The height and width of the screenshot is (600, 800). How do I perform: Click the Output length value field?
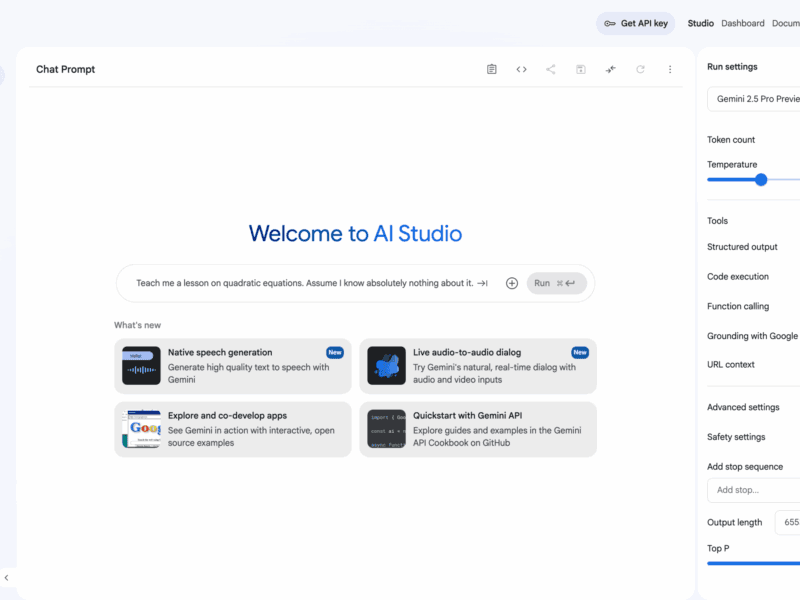pyautogui.click(x=787, y=522)
